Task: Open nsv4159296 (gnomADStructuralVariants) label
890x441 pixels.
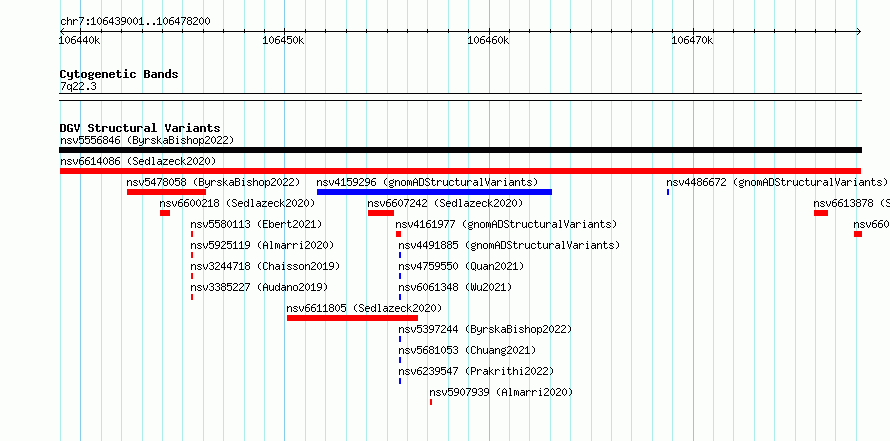Action: coord(427,182)
